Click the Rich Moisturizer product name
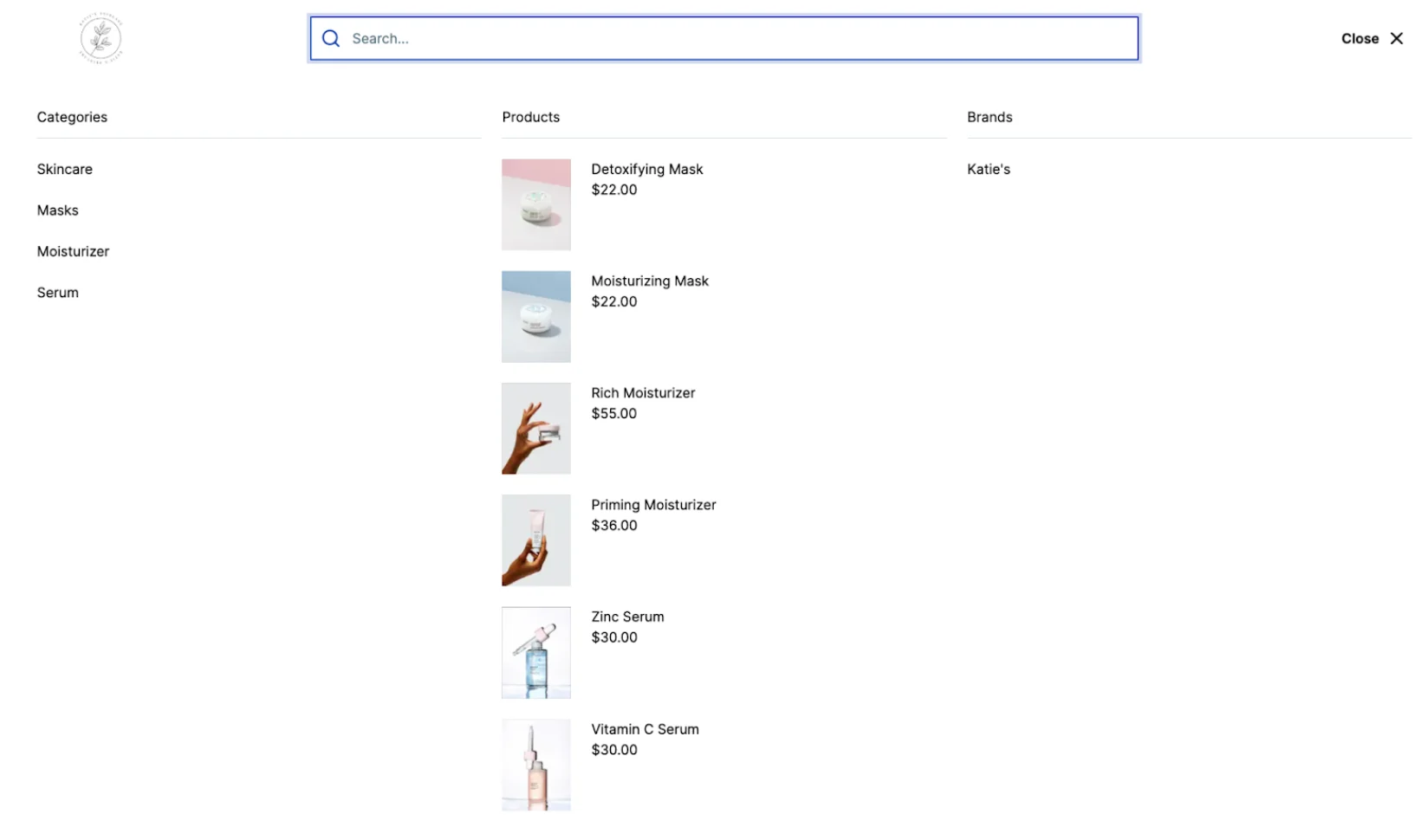The image size is (1421, 840). pyautogui.click(x=643, y=392)
